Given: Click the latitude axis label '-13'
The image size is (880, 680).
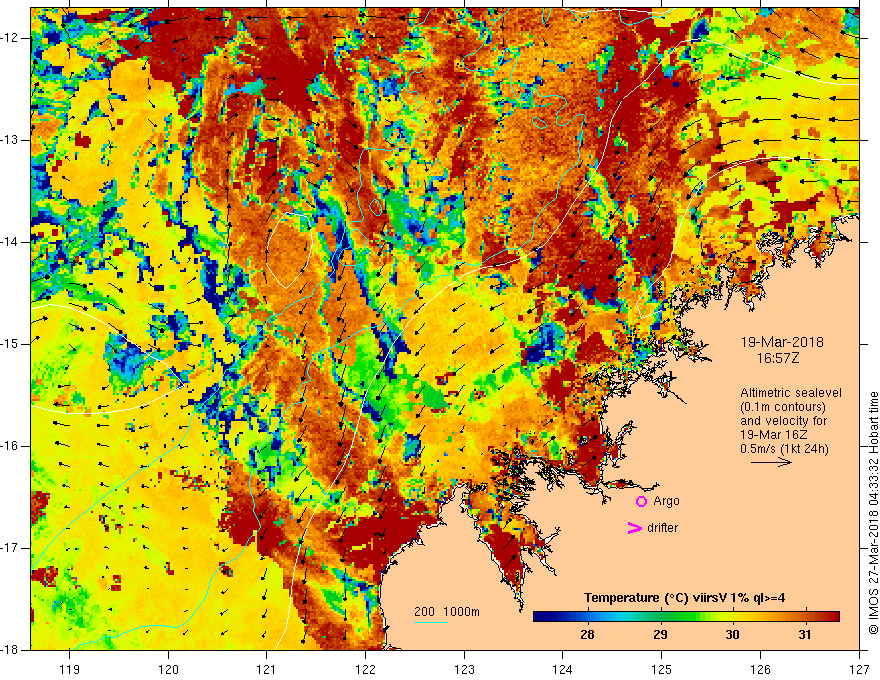Looking at the screenshot, I should point(11,140).
